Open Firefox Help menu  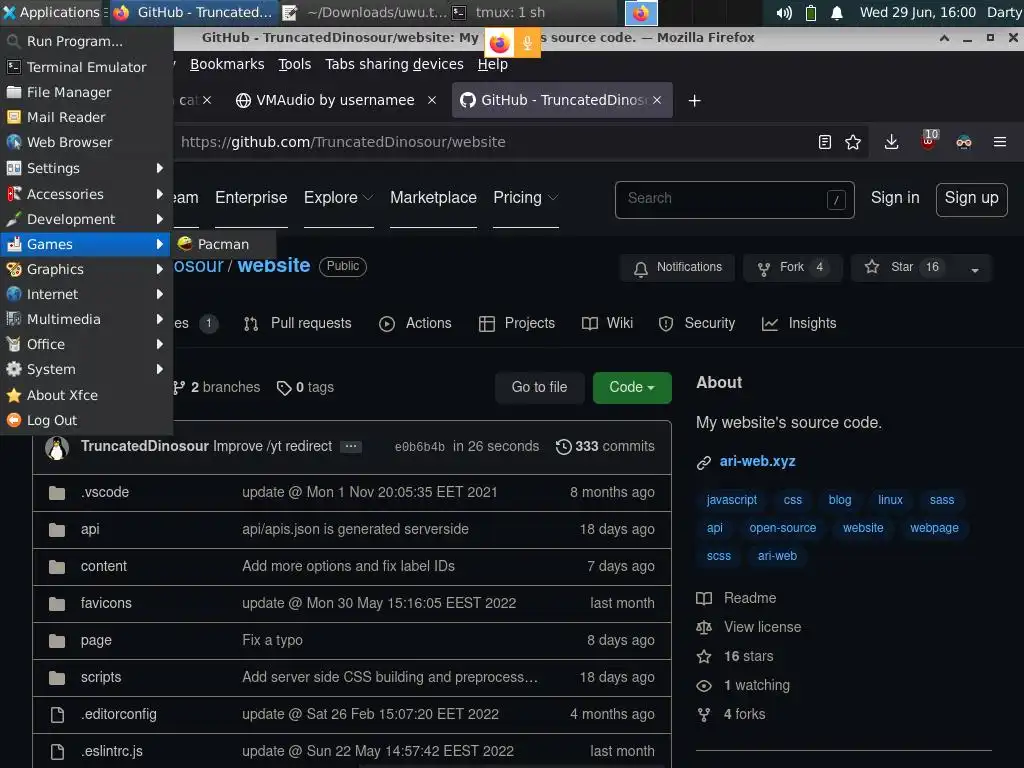coord(492,64)
